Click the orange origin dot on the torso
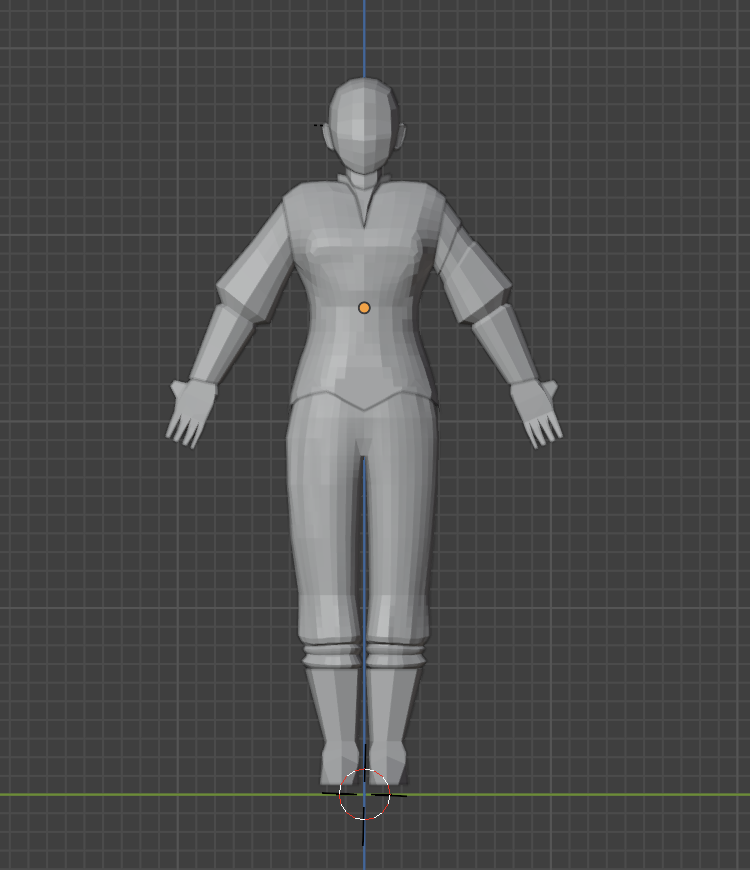Viewport: 750px width, 870px height. point(364,308)
